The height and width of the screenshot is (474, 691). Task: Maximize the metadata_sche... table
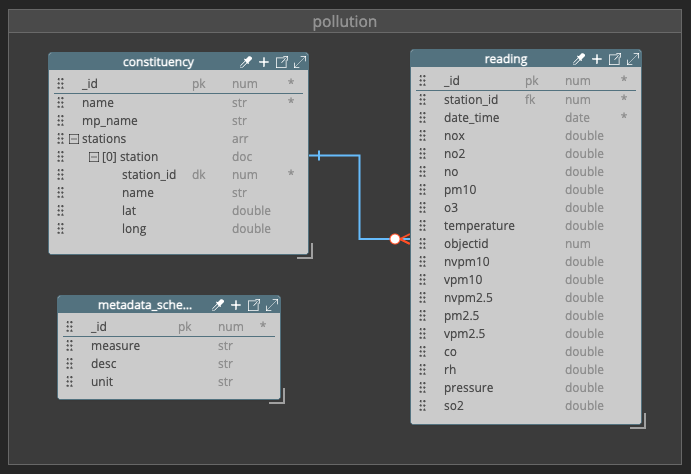(271, 305)
